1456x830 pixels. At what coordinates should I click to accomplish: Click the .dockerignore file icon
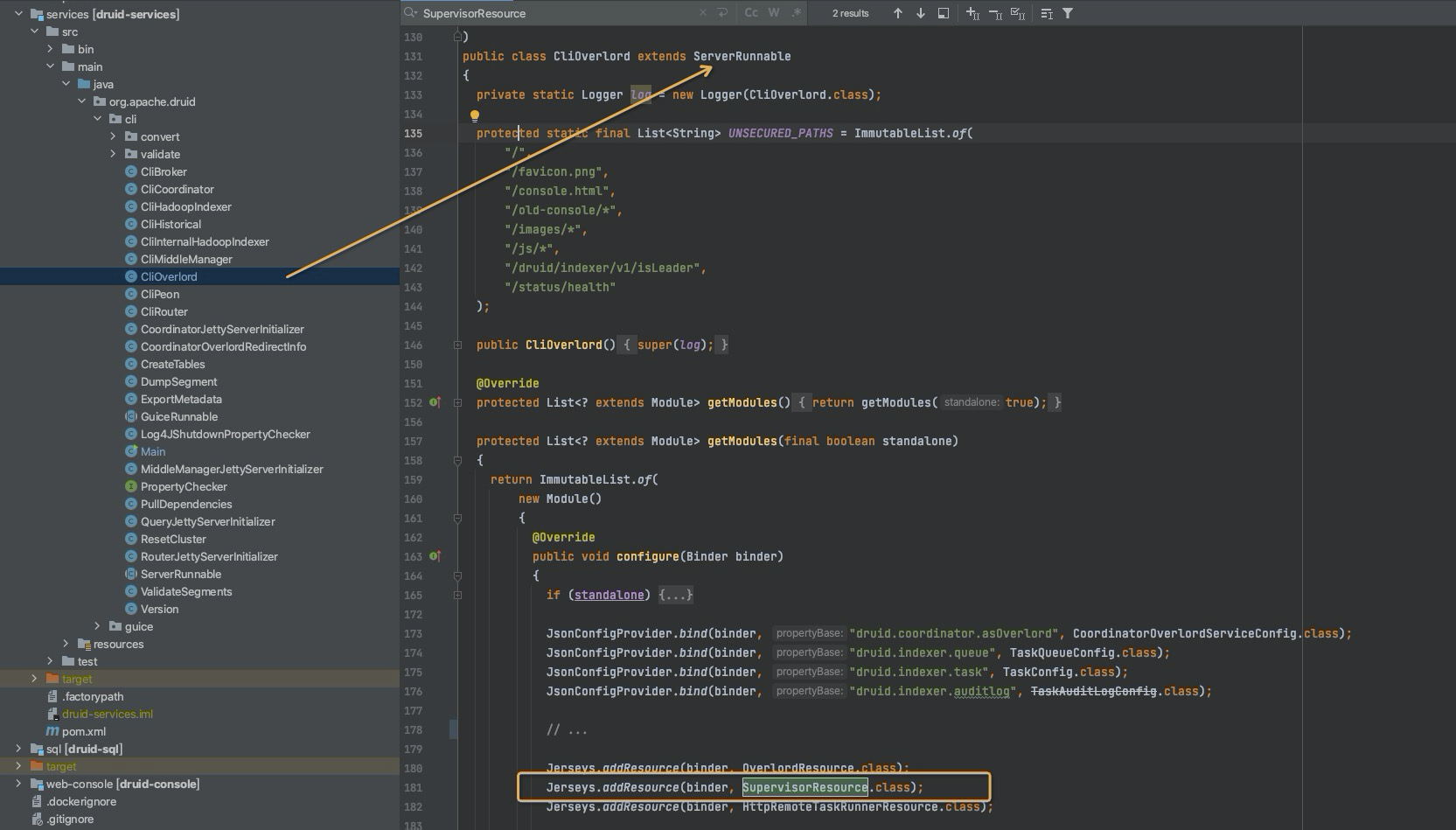(37, 801)
